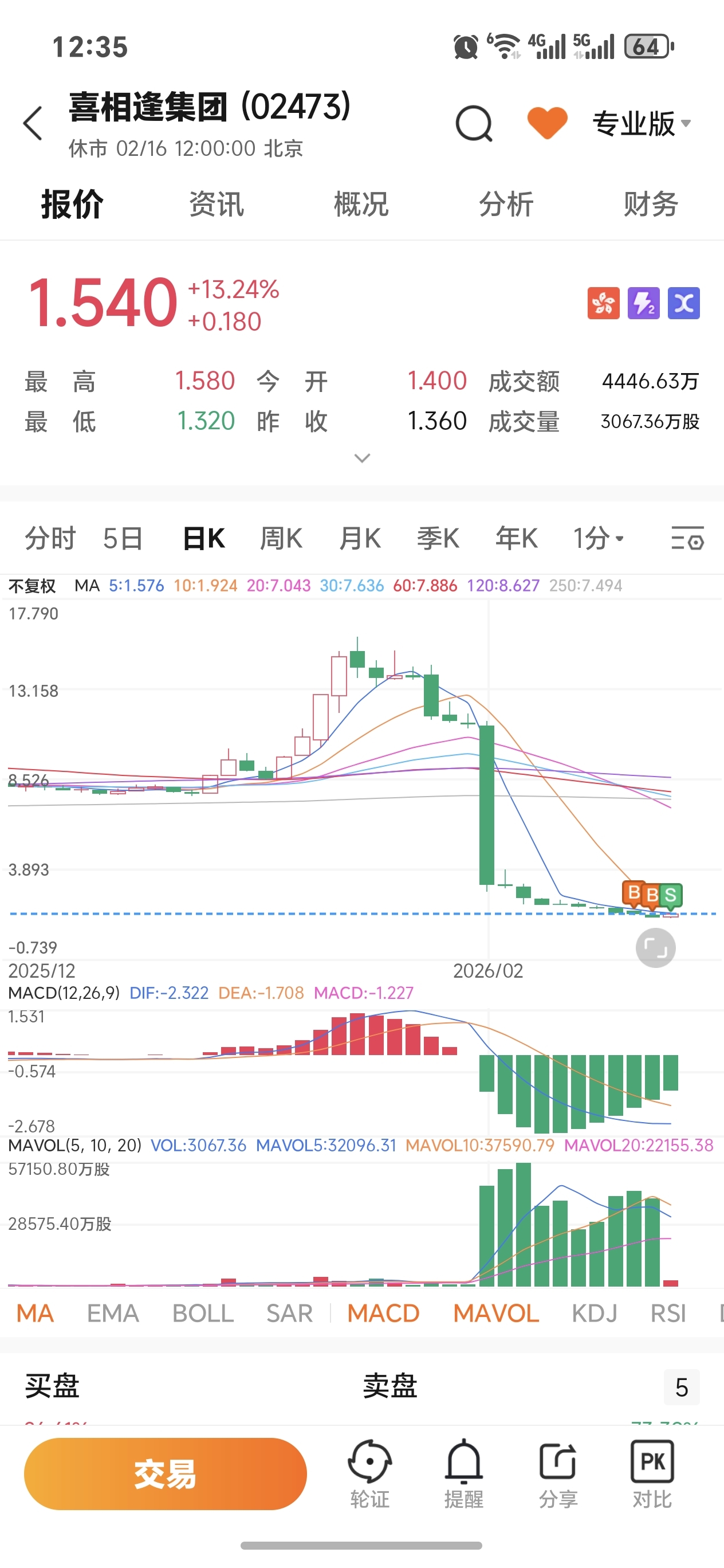The height and width of the screenshot is (1568, 724).
Task: Toggle the MAVOL sub-indicator
Action: pyautogui.click(x=496, y=1313)
